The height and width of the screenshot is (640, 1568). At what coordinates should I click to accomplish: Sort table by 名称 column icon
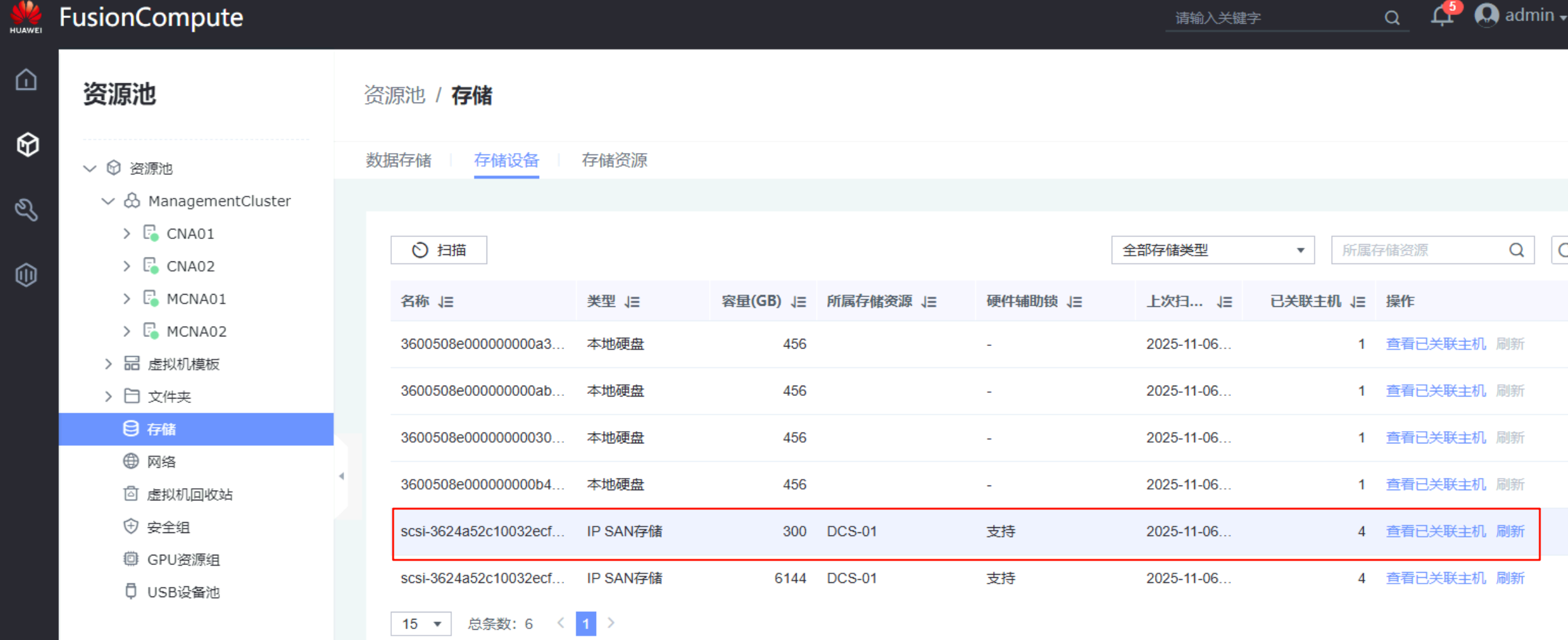tap(446, 302)
